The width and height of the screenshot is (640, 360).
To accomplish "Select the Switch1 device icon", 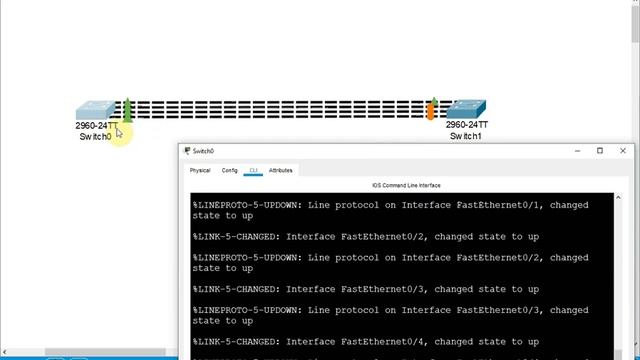I will [x=466, y=109].
